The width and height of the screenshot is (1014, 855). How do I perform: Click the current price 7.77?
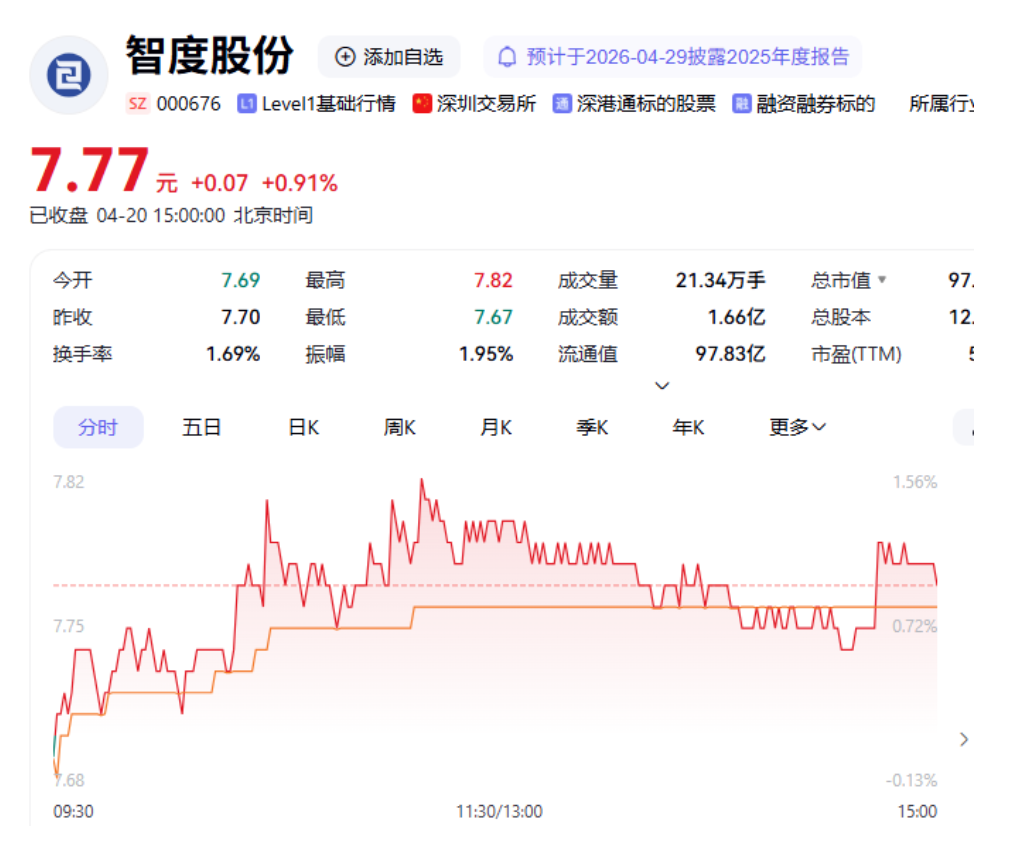(90, 170)
